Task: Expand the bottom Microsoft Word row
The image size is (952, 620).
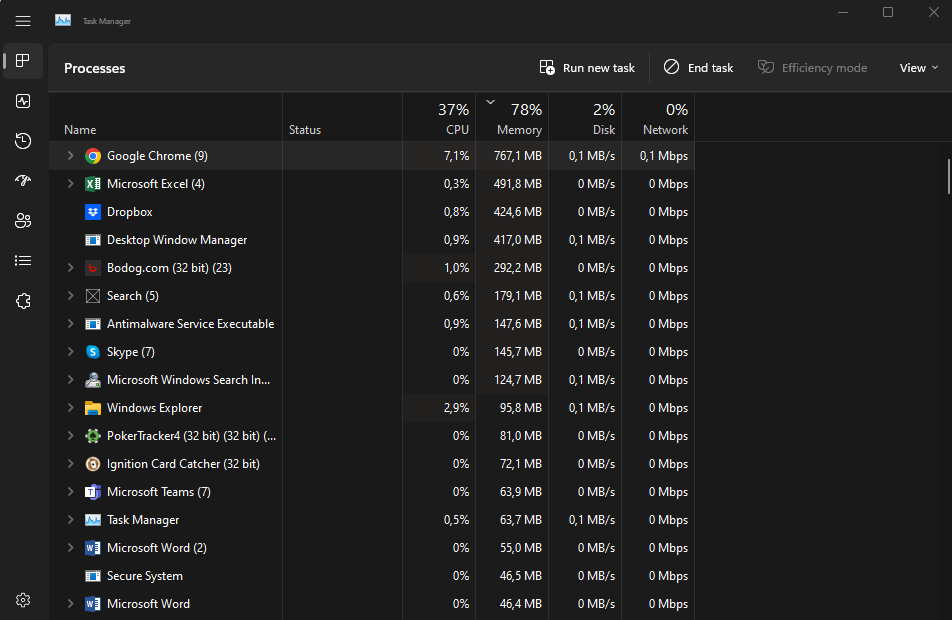Action: pyautogui.click(x=70, y=604)
